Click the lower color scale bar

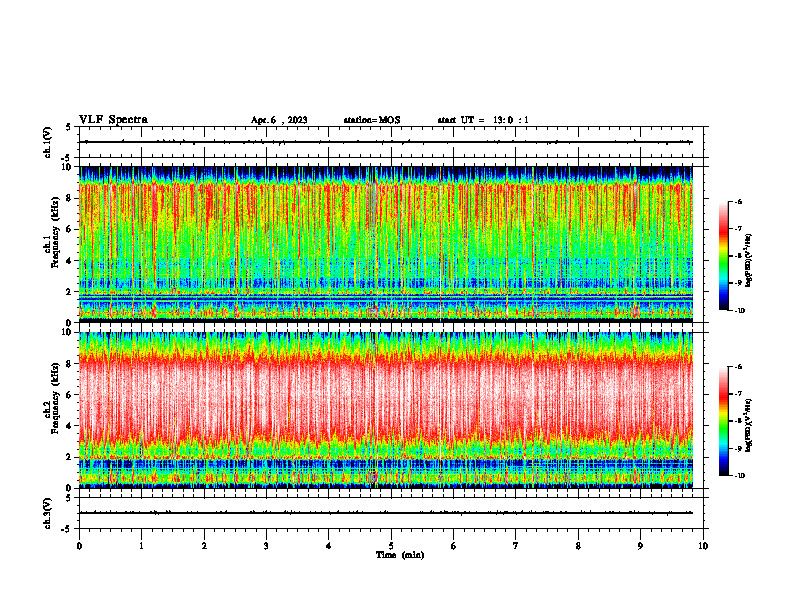[724, 421]
